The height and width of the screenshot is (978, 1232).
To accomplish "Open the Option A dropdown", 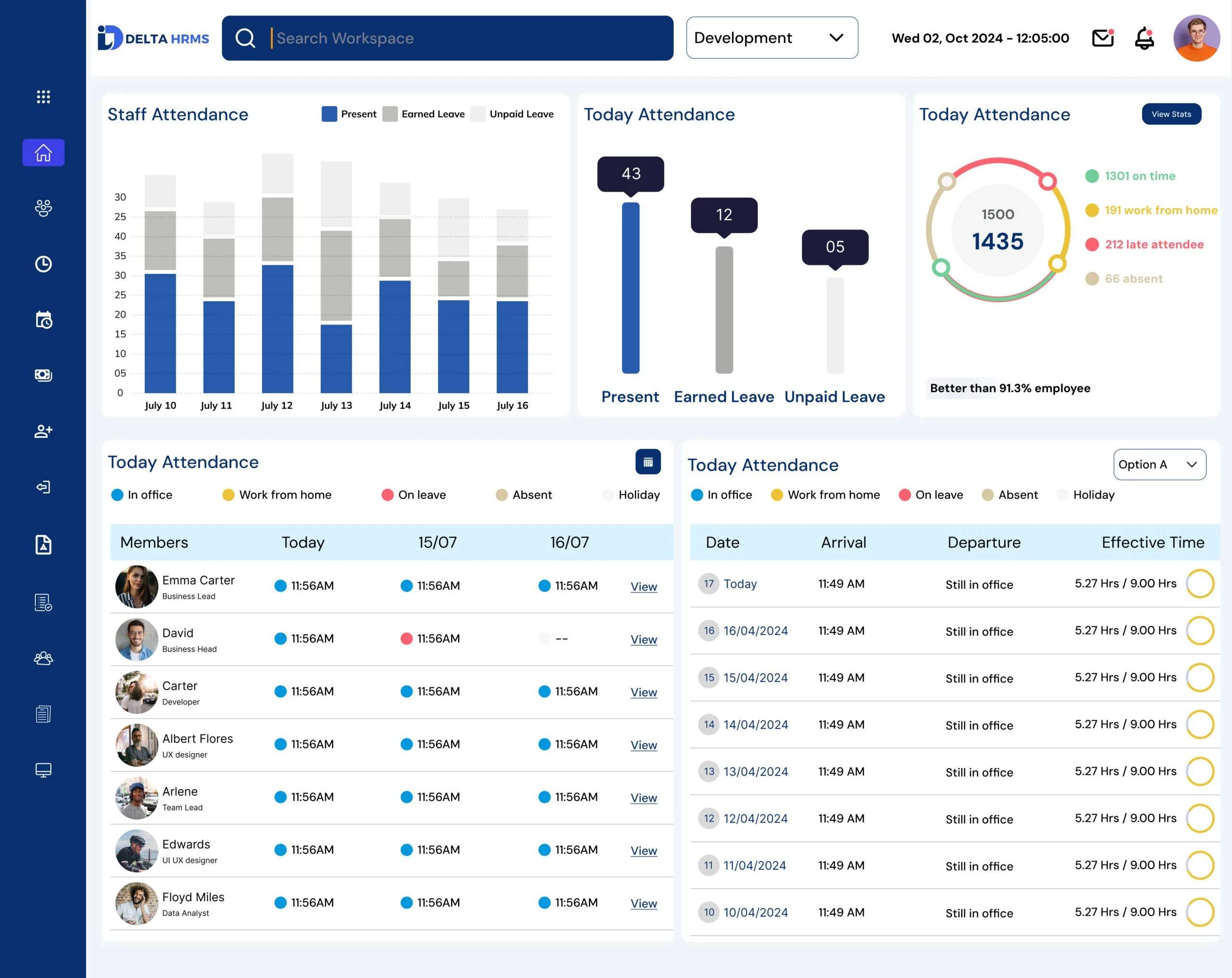I will pos(1159,464).
